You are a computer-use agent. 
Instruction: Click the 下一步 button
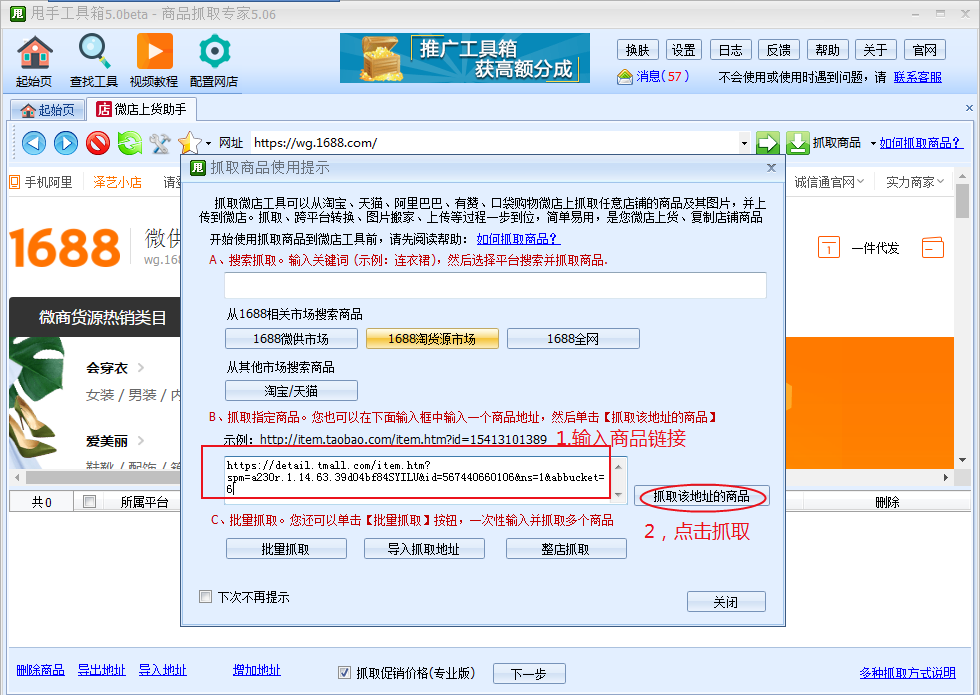[x=529, y=674]
